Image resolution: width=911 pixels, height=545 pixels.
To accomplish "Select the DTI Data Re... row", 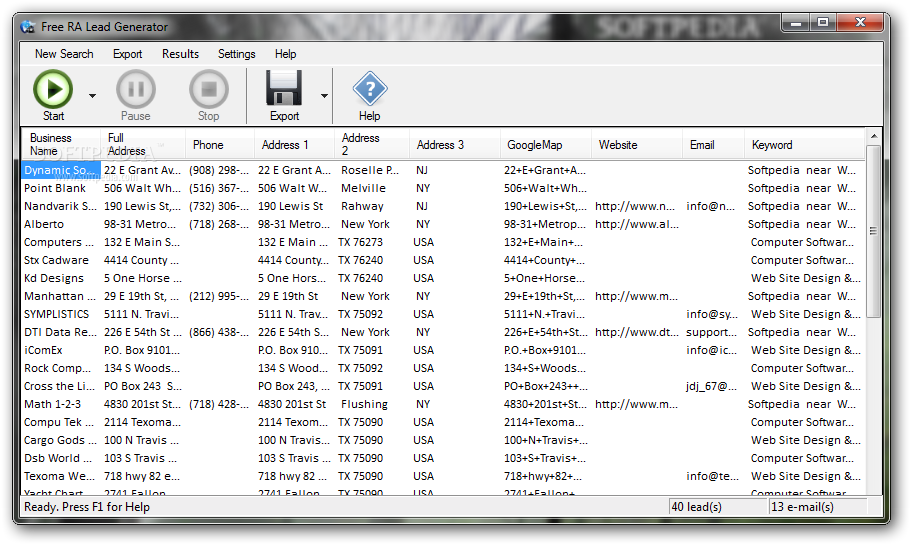I will pos(443,332).
